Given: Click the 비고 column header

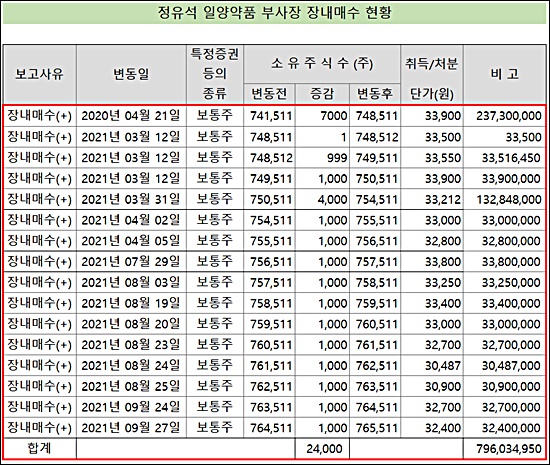Looking at the screenshot, I should pyautogui.click(x=504, y=74).
